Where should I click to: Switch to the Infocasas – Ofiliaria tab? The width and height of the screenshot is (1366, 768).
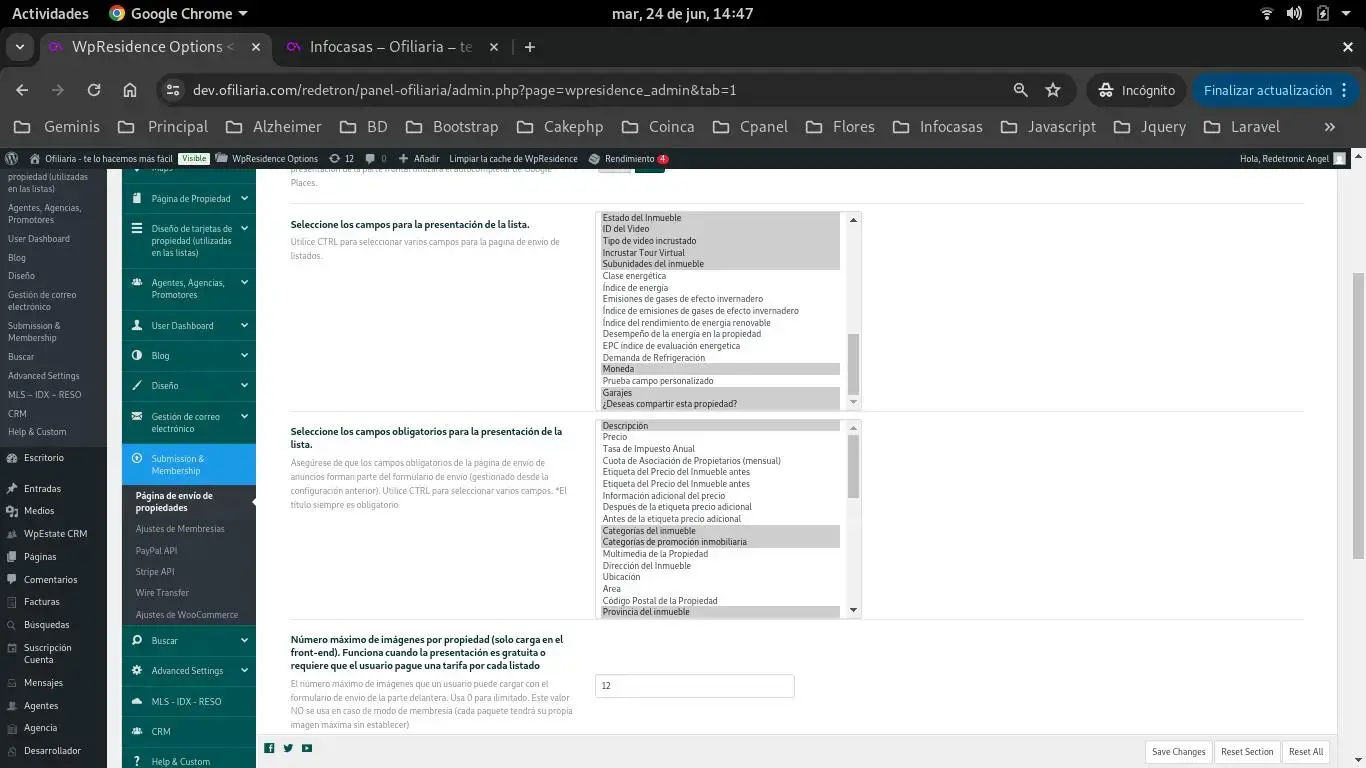tap(390, 47)
